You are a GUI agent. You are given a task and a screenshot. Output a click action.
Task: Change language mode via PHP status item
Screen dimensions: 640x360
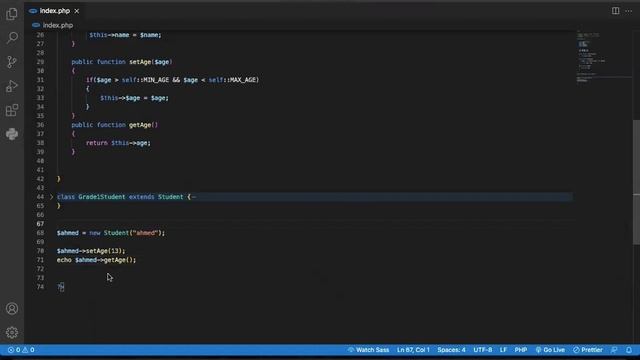(x=520, y=350)
